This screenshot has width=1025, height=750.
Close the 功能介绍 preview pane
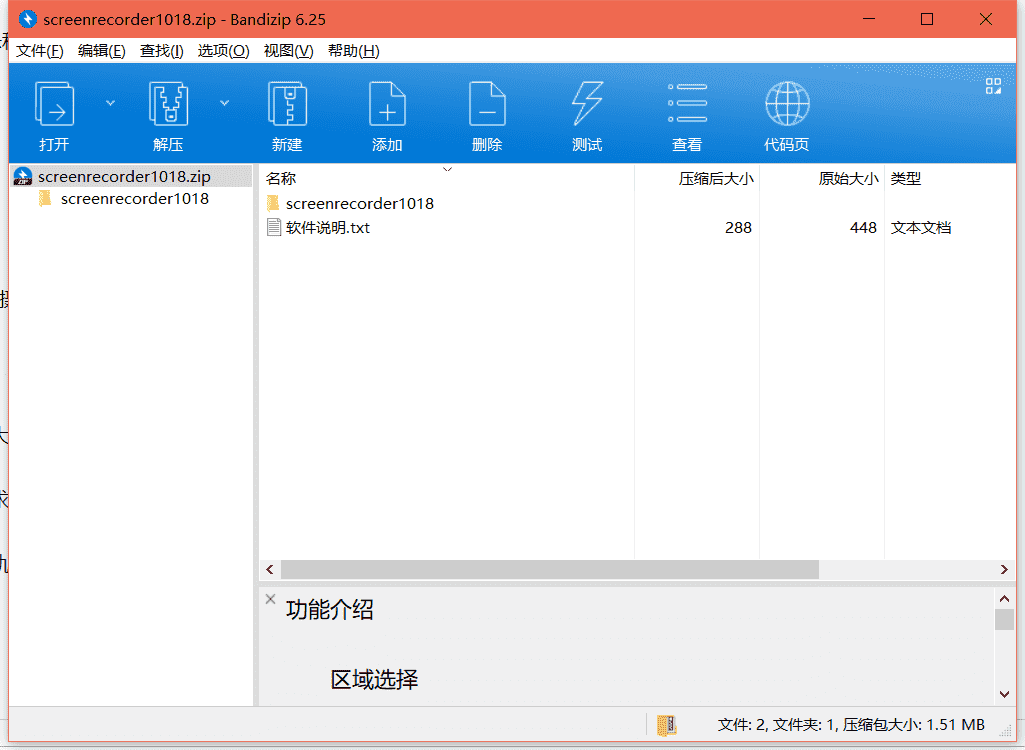click(271, 599)
